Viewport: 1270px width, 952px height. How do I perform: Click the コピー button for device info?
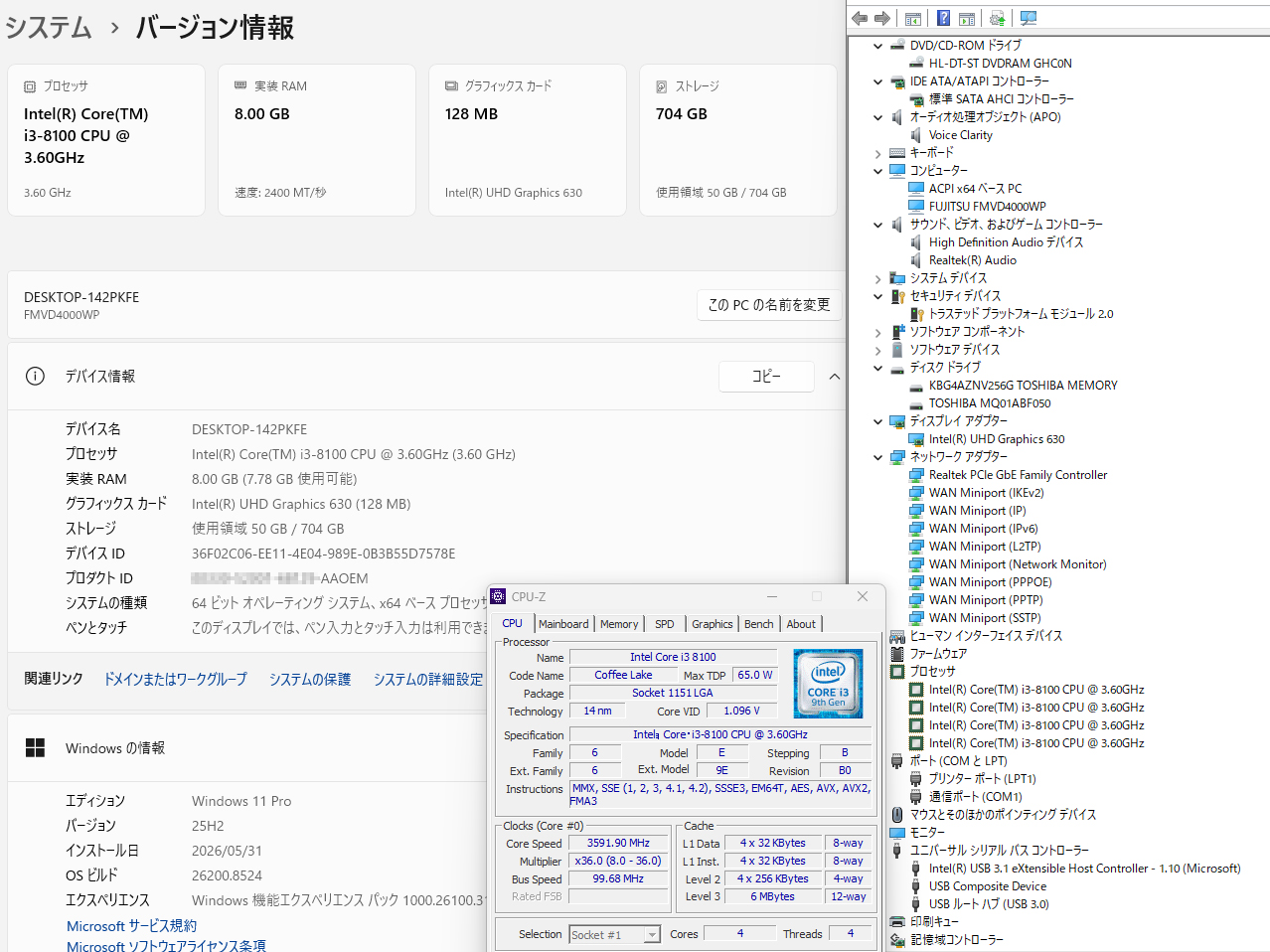[766, 377]
